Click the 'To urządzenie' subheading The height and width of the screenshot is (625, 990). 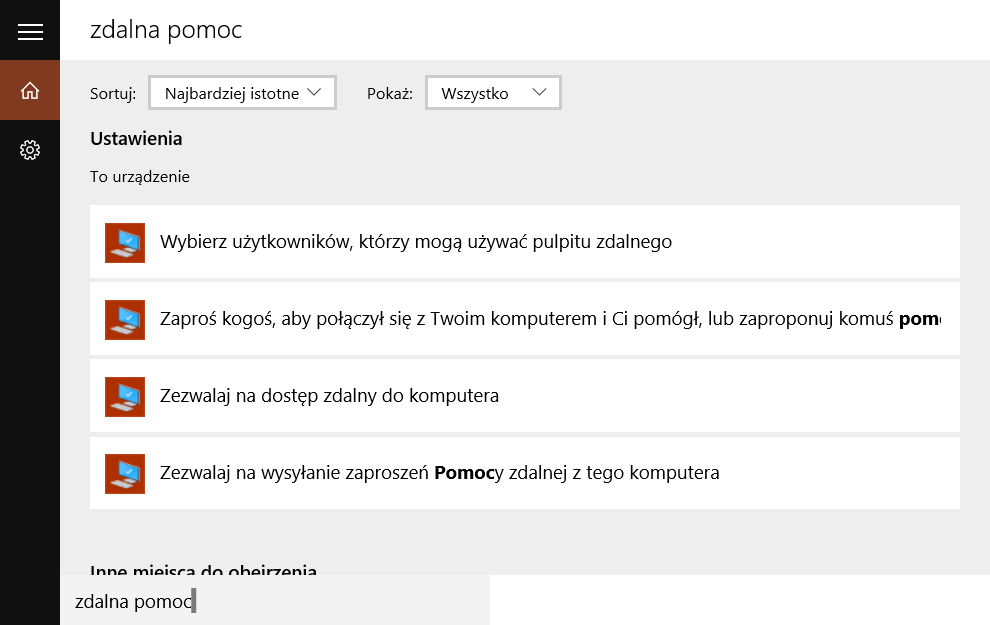(x=139, y=177)
